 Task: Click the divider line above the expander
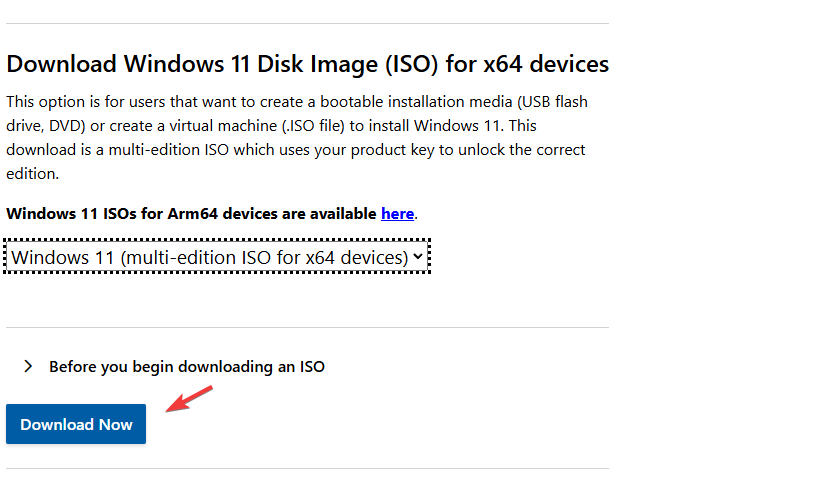(x=307, y=327)
